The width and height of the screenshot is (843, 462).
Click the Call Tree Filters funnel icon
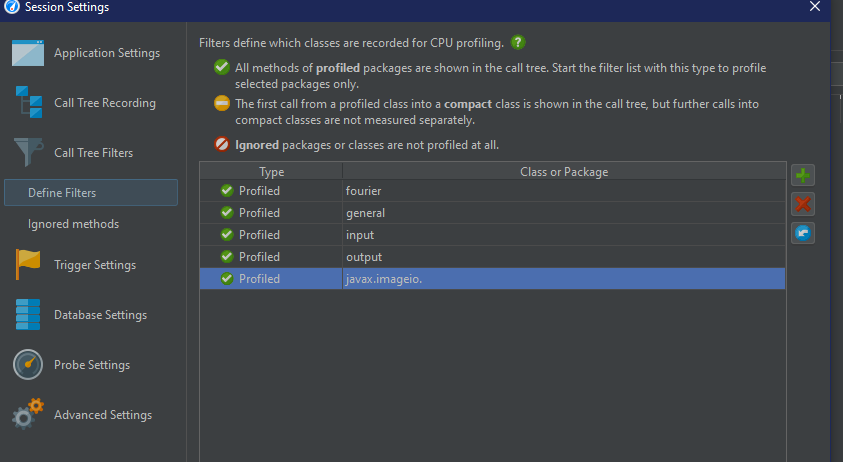pos(28,153)
